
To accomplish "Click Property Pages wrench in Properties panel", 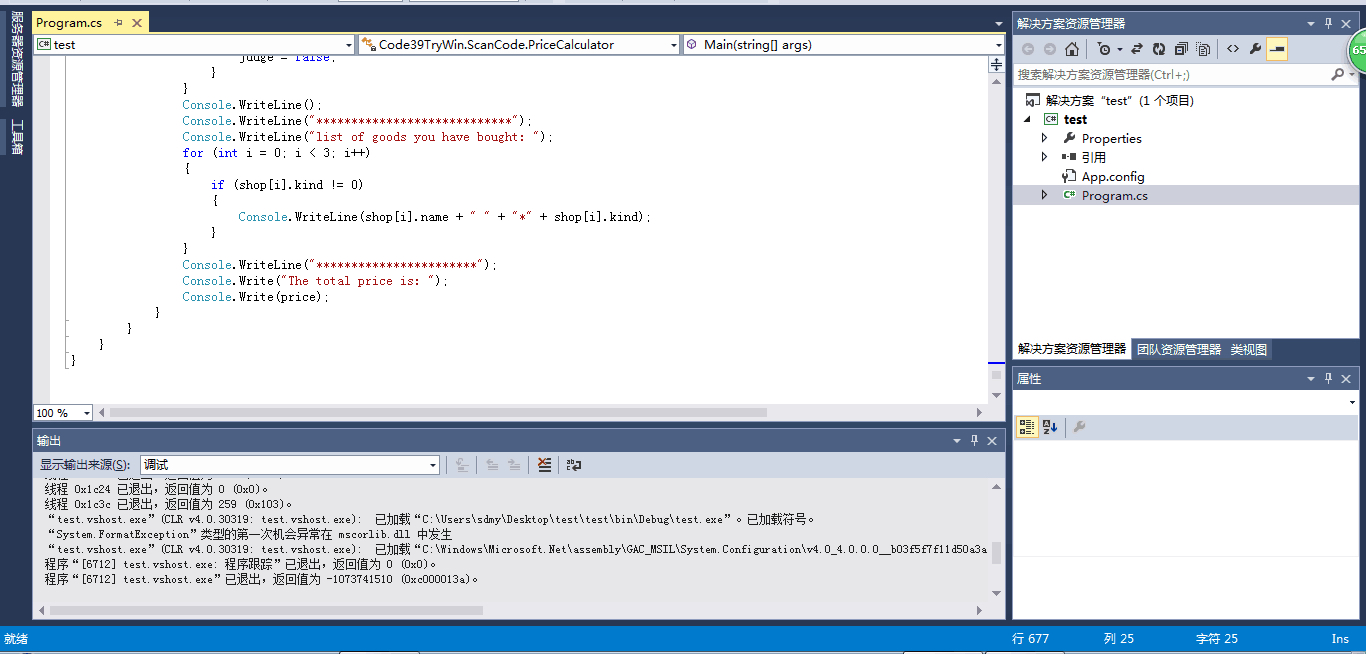I will (x=1079, y=427).
